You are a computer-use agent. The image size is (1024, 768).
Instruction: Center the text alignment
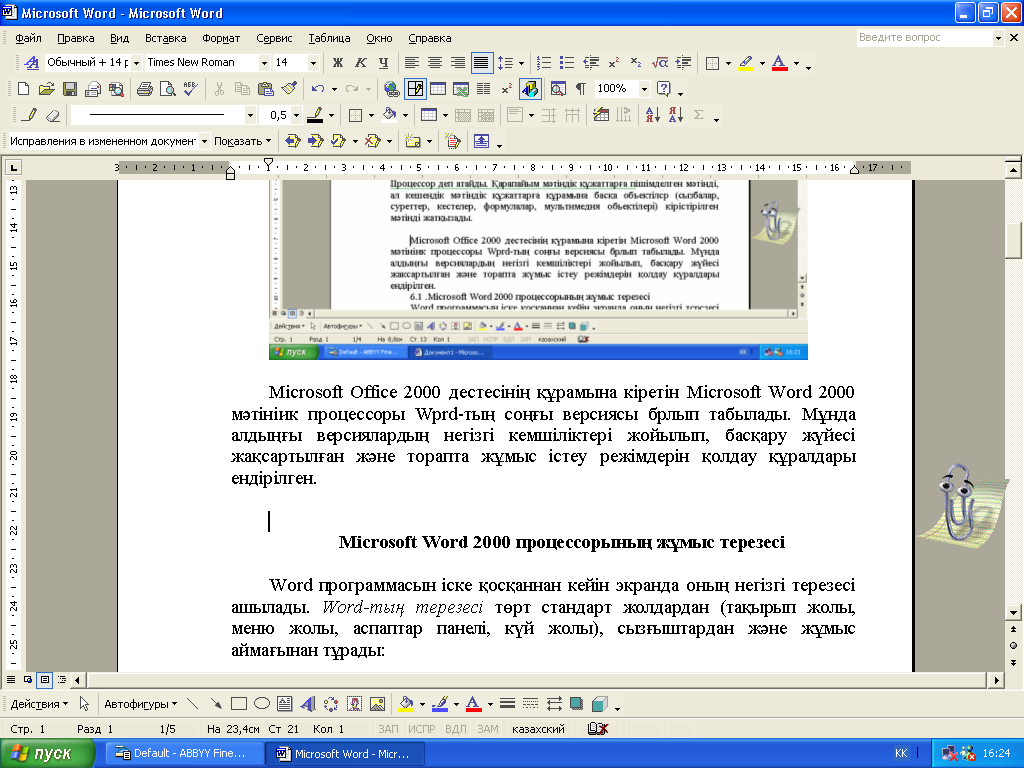coord(435,63)
